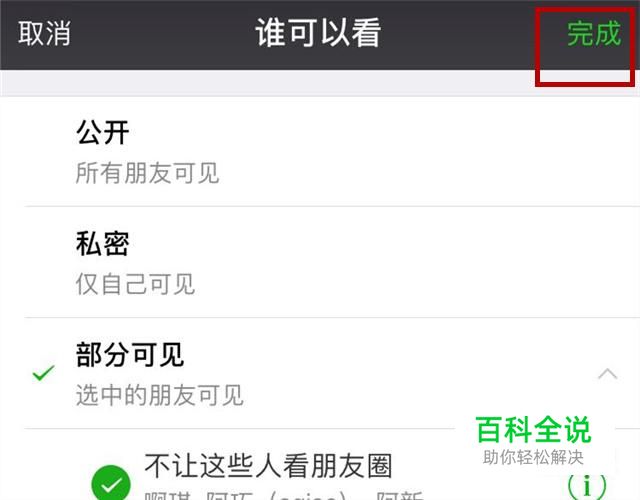Tap the 仅自己可见 subtitle

135,284
